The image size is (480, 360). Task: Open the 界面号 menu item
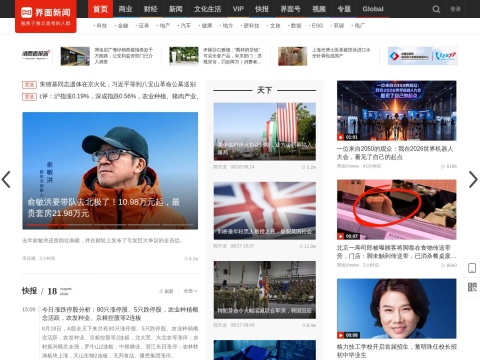290,9
